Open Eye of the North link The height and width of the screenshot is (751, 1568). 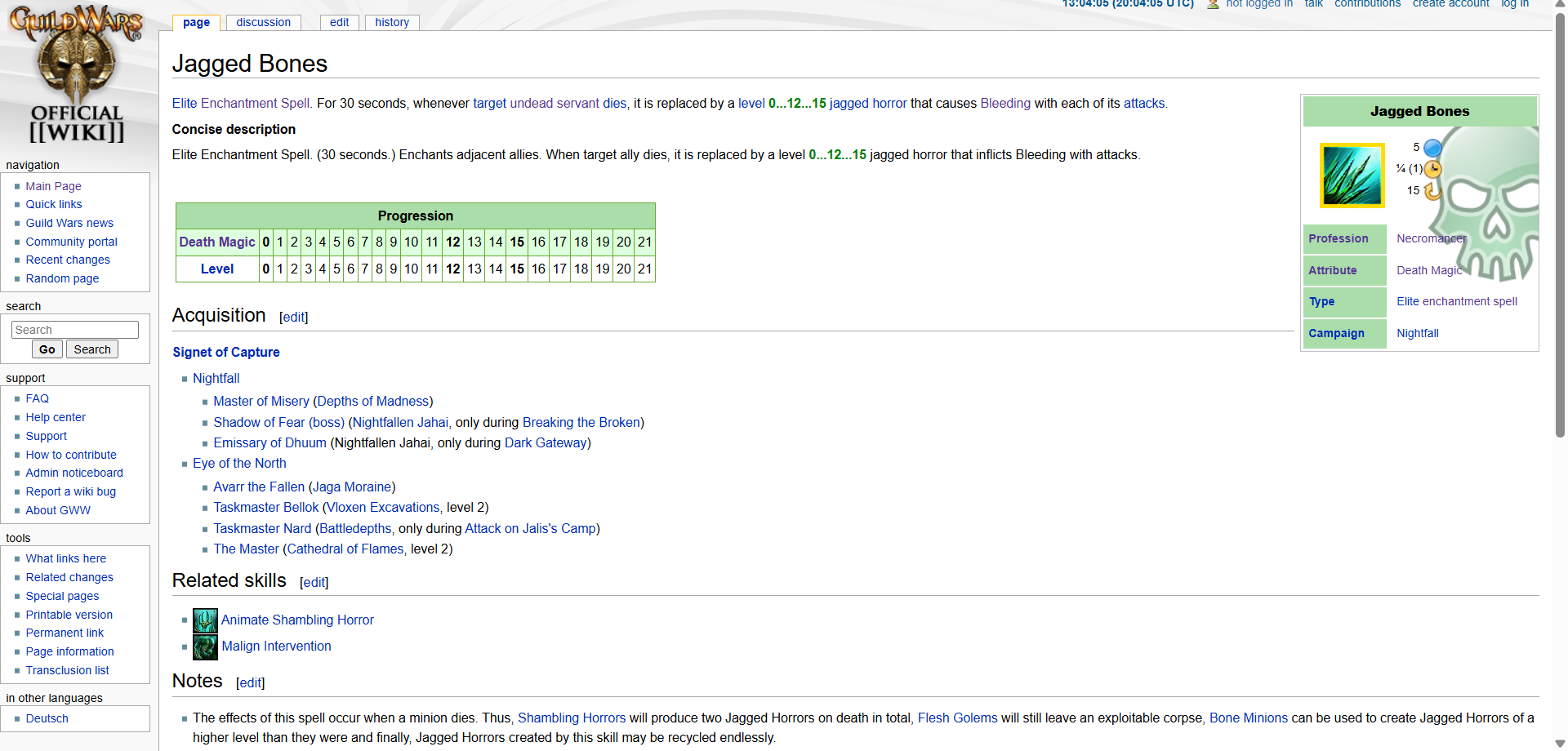[x=239, y=463]
